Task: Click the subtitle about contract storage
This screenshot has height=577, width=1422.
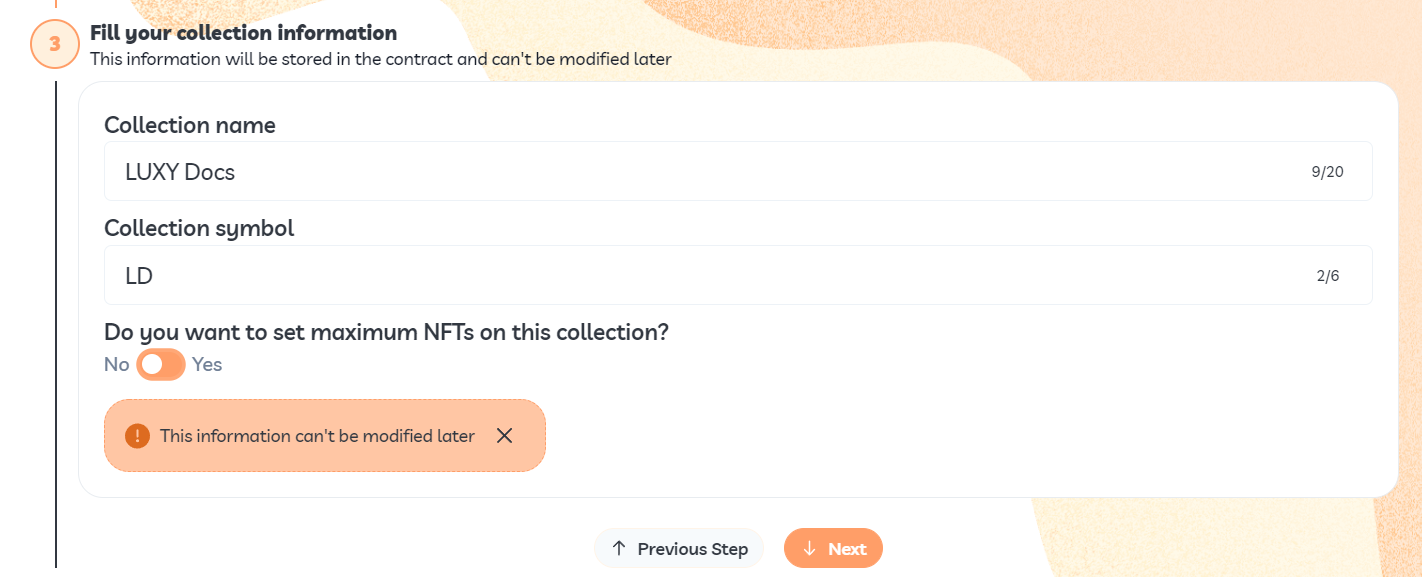Action: (381, 59)
